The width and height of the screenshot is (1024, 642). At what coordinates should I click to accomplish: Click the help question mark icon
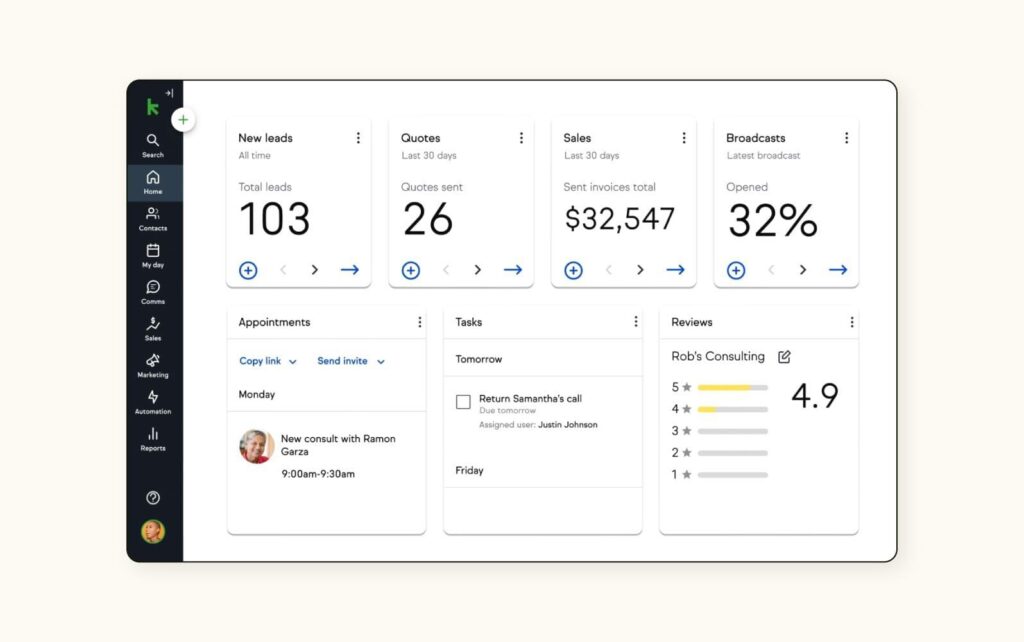153,498
